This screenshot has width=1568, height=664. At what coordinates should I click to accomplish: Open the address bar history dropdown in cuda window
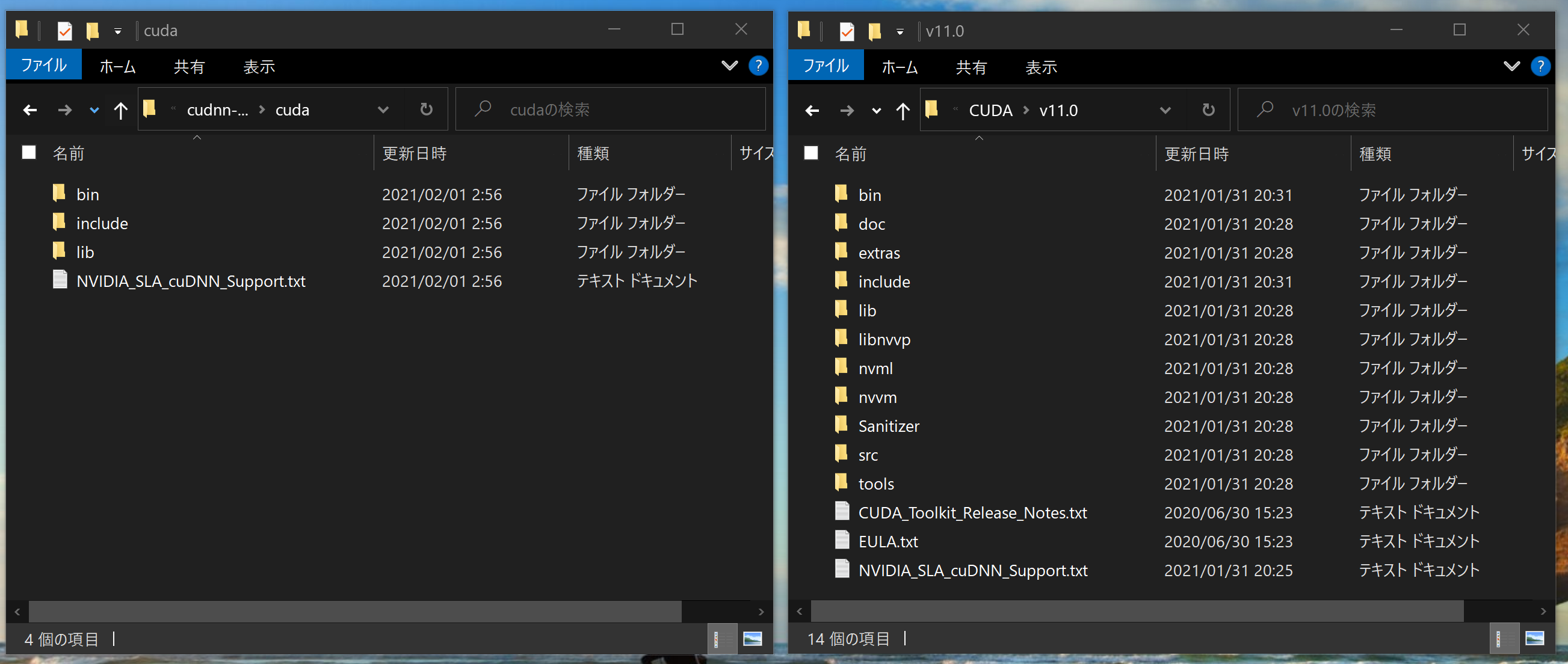pyautogui.click(x=383, y=110)
